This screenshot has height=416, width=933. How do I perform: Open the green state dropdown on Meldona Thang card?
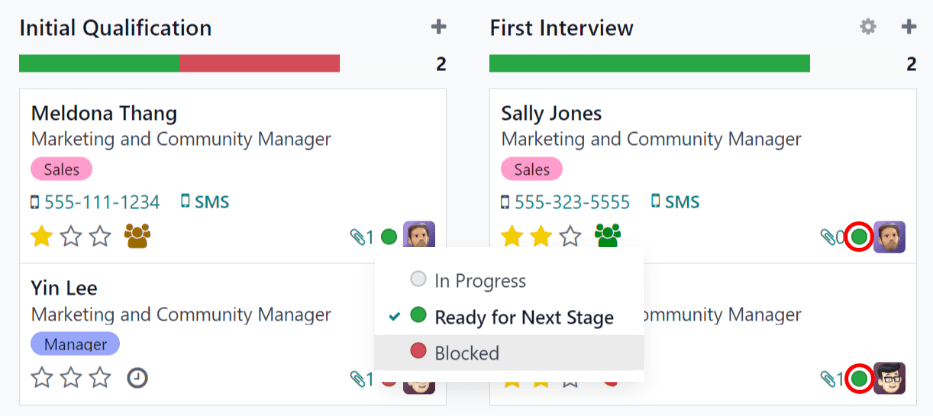[389, 237]
